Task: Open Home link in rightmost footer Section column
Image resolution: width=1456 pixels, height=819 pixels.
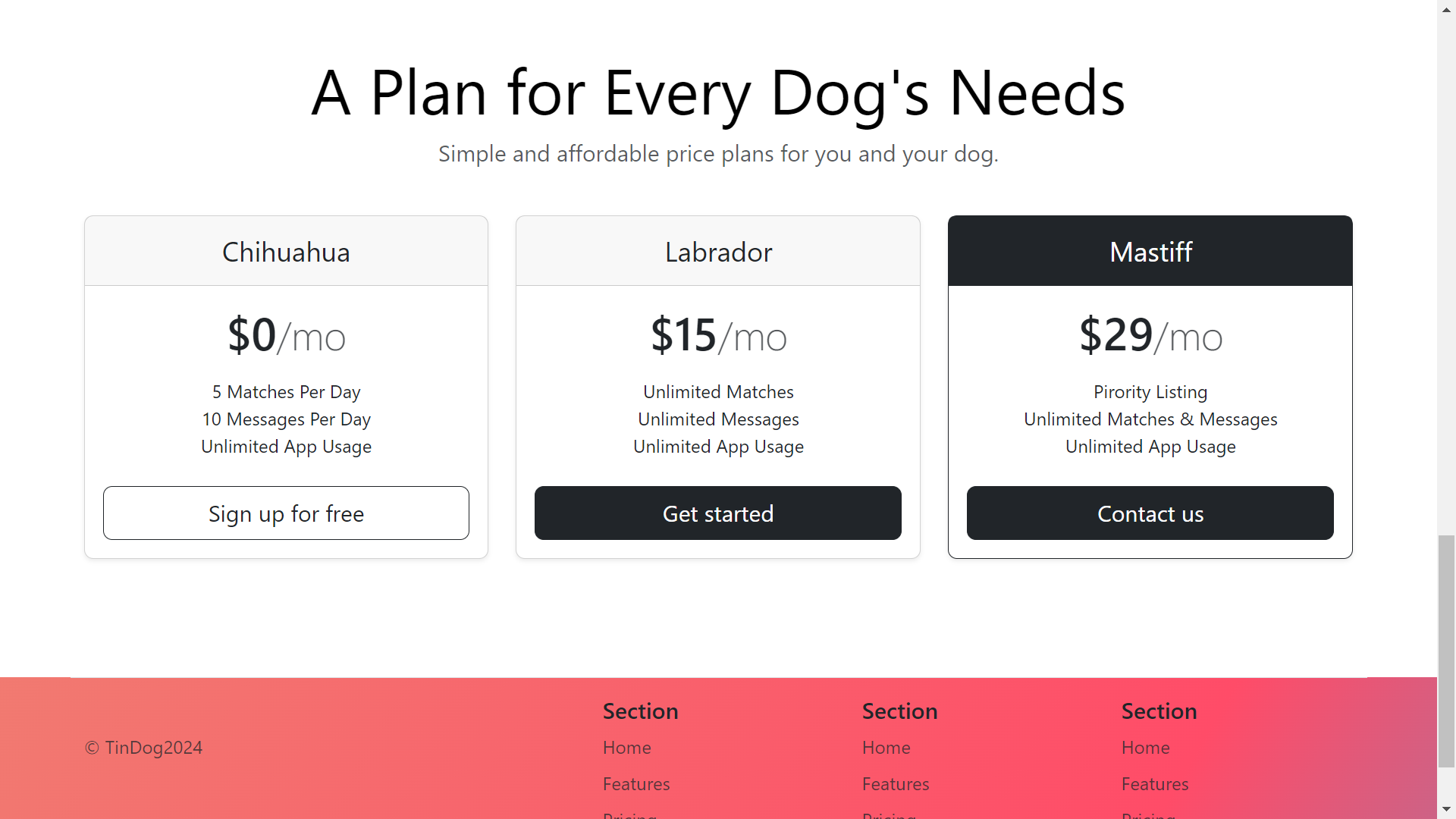Action: click(x=1145, y=748)
